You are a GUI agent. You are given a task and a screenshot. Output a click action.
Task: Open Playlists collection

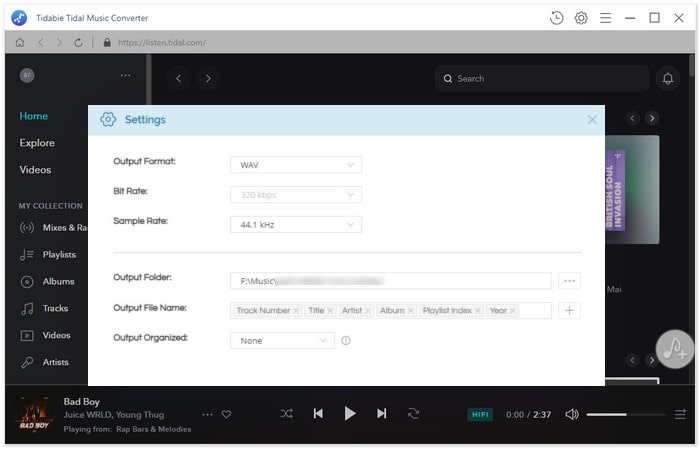[48, 254]
